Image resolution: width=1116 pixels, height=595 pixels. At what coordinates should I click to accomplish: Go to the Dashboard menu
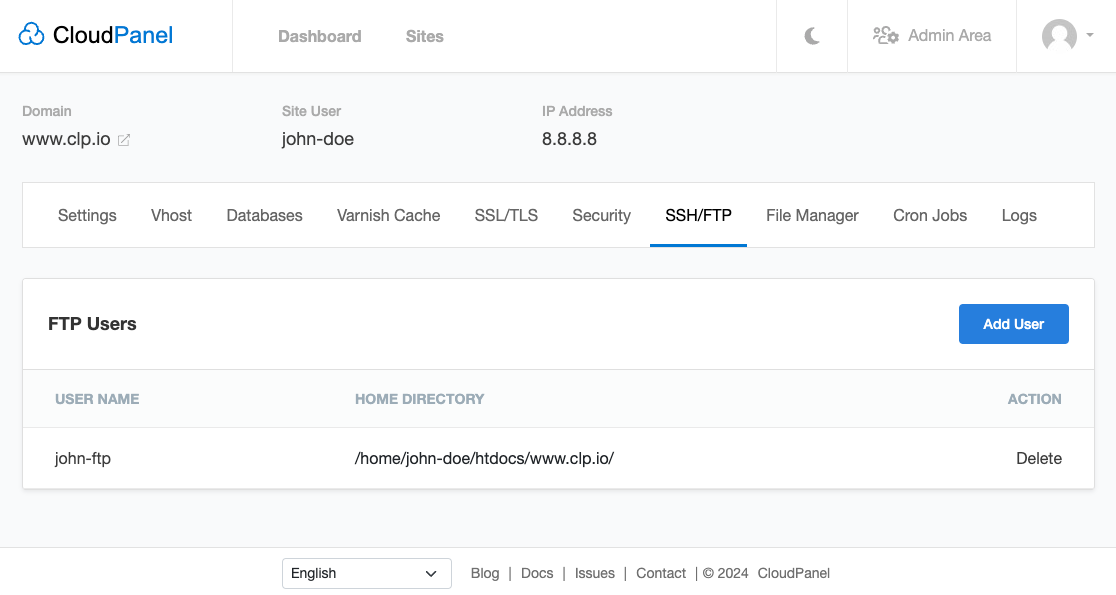click(319, 36)
